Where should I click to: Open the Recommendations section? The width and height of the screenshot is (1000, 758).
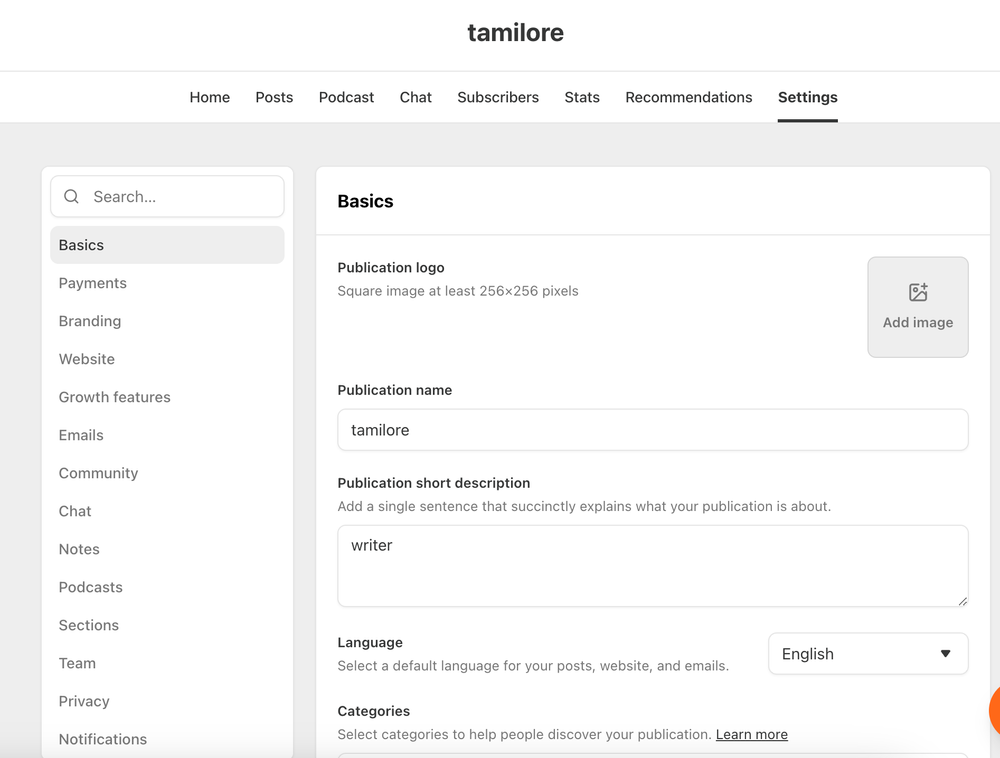688,97
